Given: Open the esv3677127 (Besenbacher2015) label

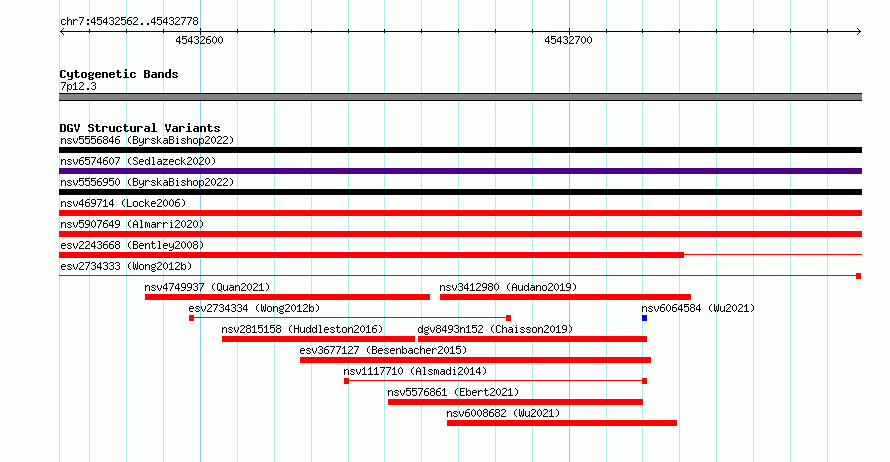Looking at the screenshot, I should (x=383, y=350).
